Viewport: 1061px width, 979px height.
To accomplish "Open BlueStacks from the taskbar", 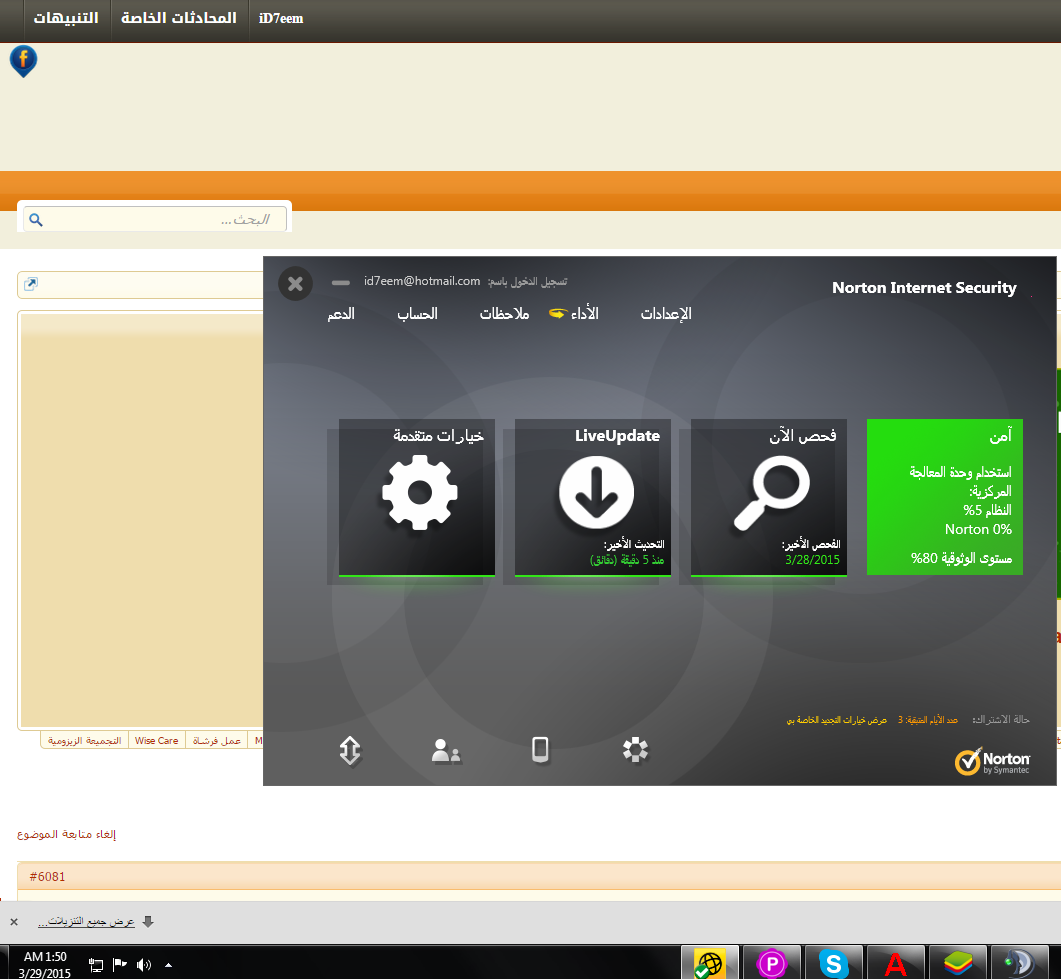I will point(957,963).
